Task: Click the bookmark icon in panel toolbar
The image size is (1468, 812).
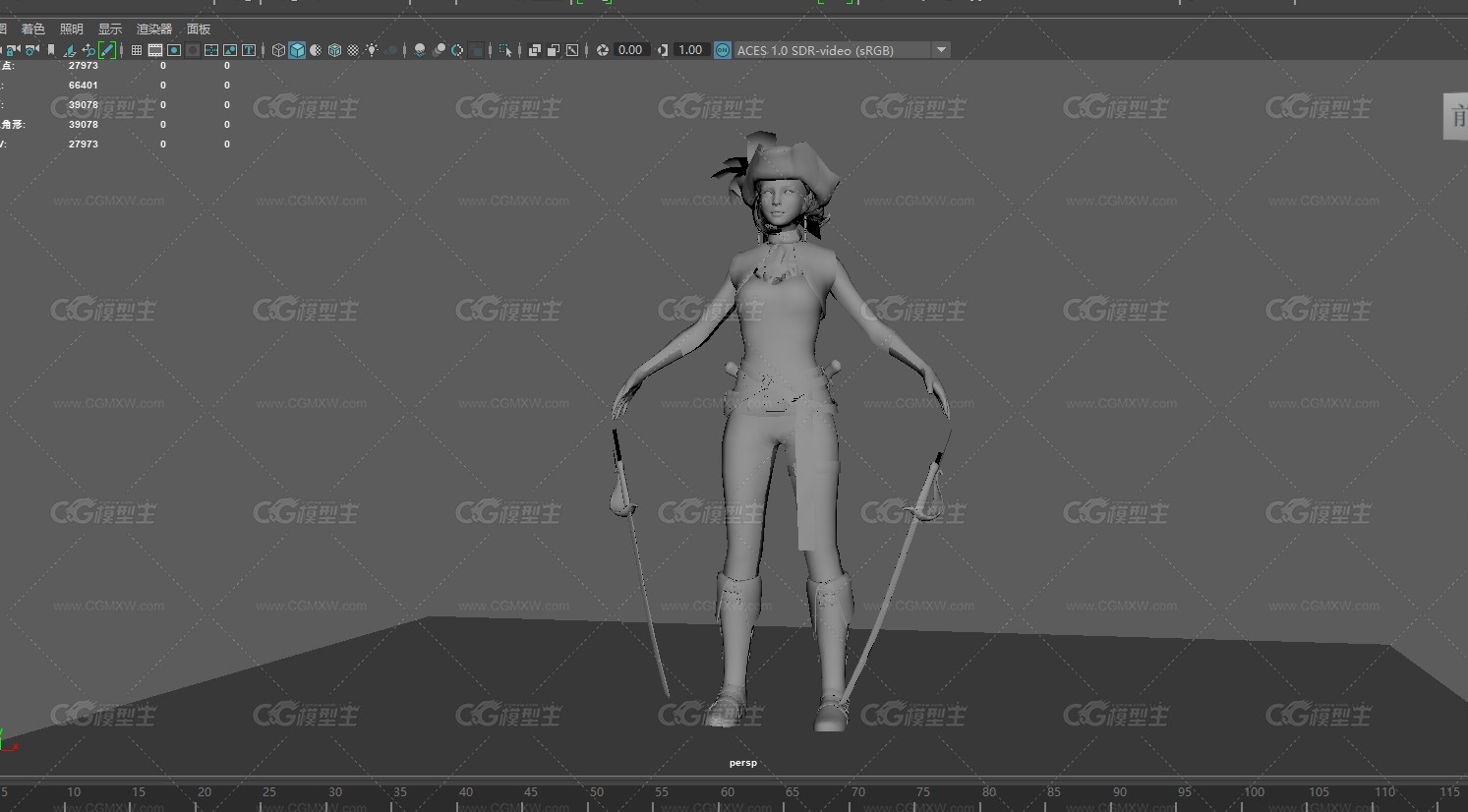Action: 50,50
